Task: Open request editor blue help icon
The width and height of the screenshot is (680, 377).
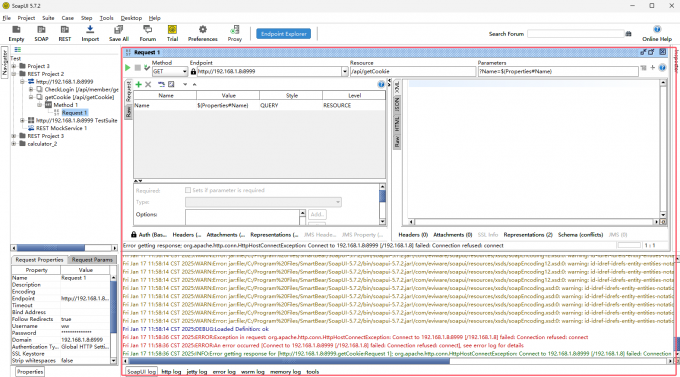Action: click(x=662, y=68)
